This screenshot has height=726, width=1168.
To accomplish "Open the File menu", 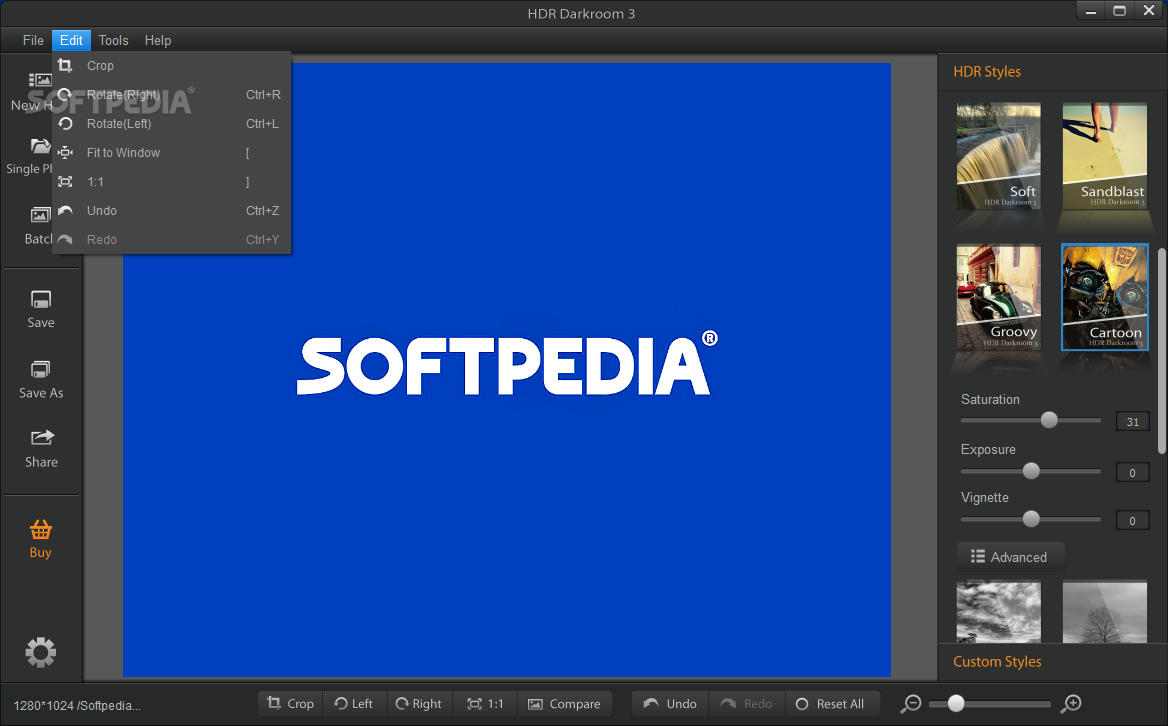I will [33, 40].
